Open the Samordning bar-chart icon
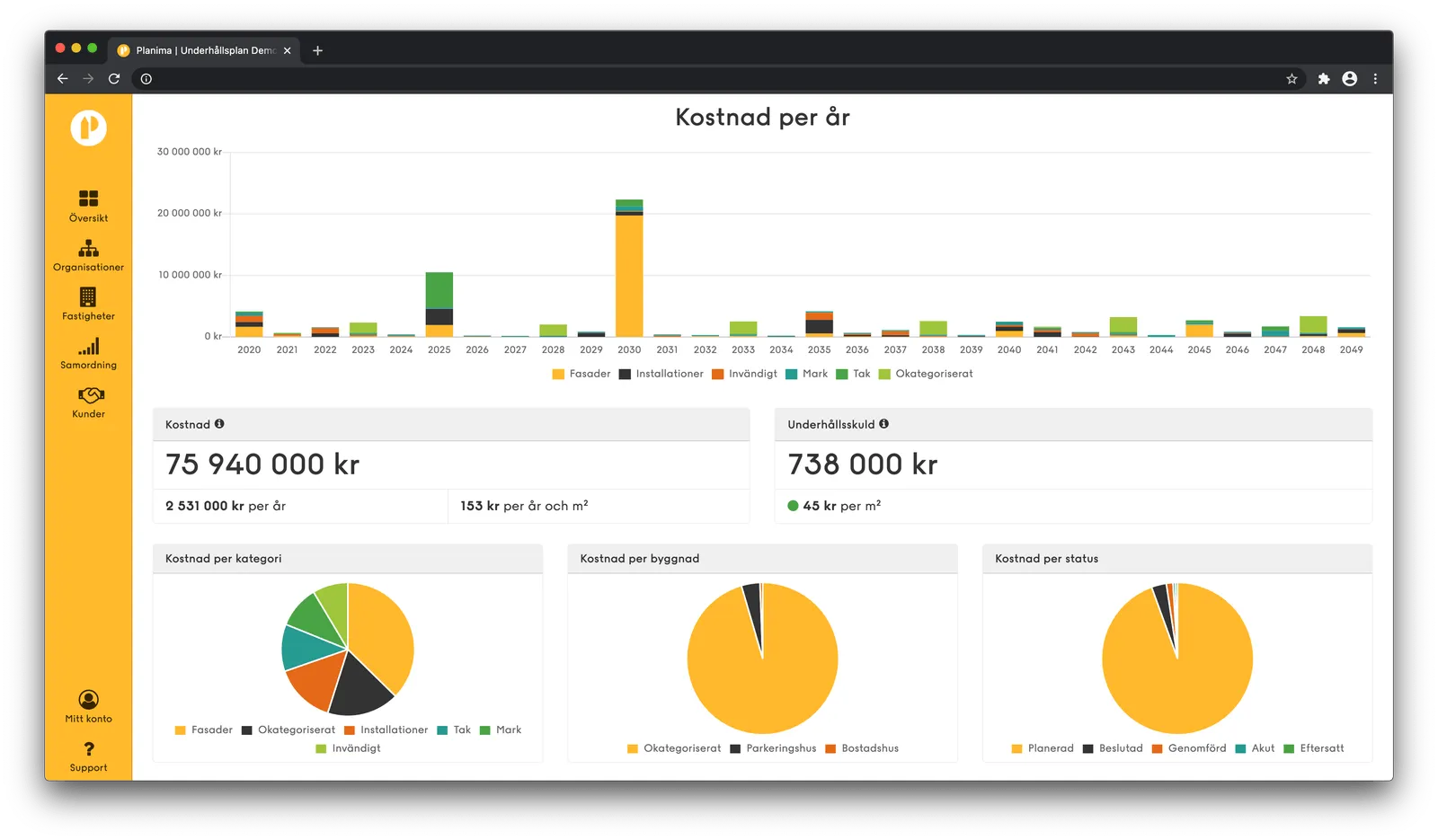Viewport: 1438px width, 840px height. click(x=88, y=346)
